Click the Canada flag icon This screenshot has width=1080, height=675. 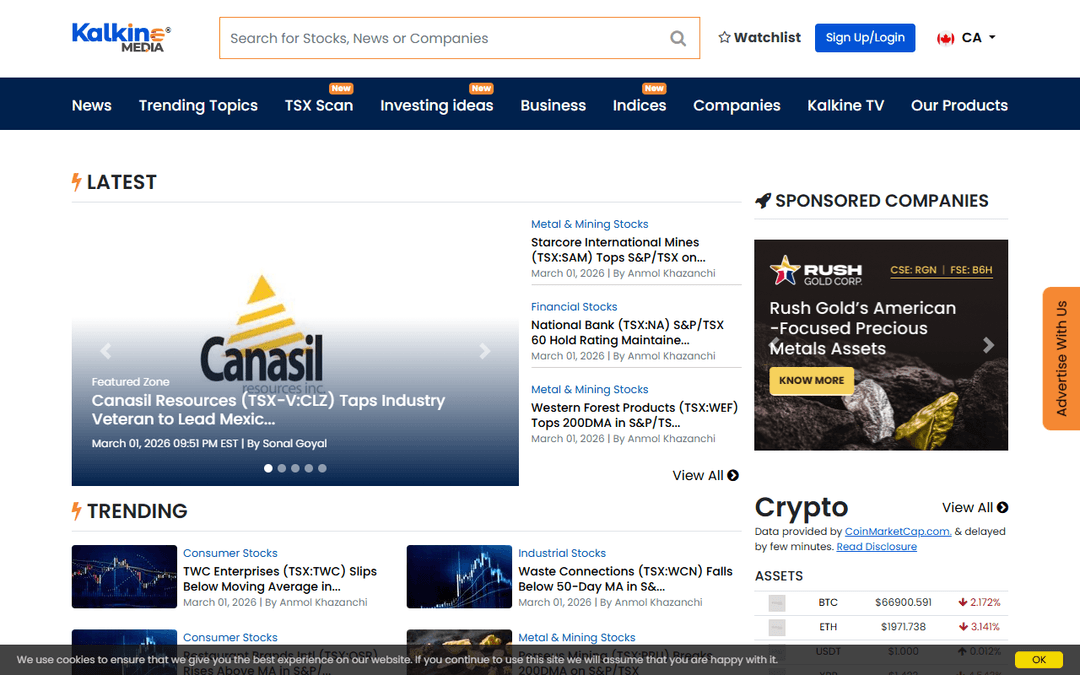945,39
